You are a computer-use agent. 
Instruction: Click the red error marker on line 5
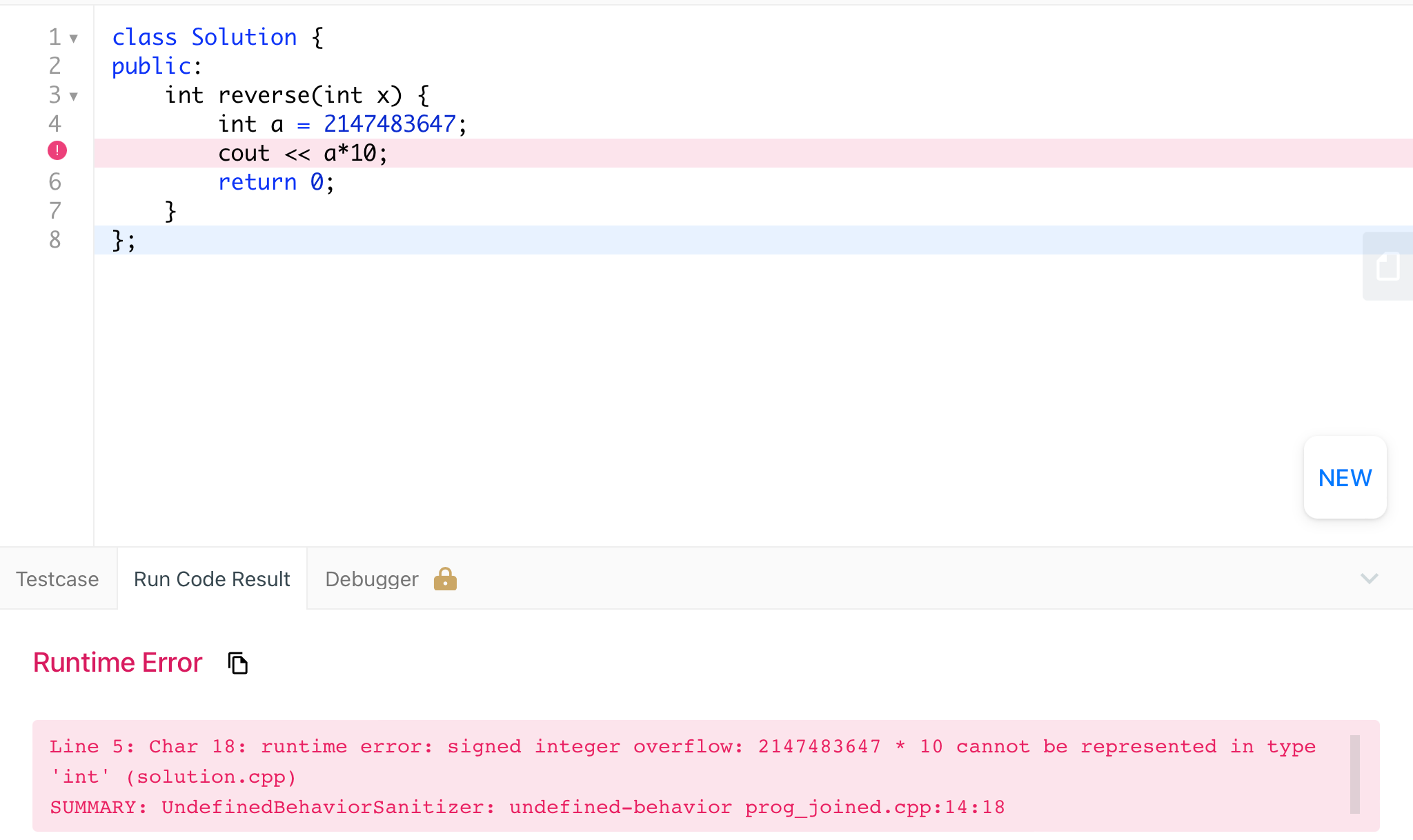click(x=57, y=150)
